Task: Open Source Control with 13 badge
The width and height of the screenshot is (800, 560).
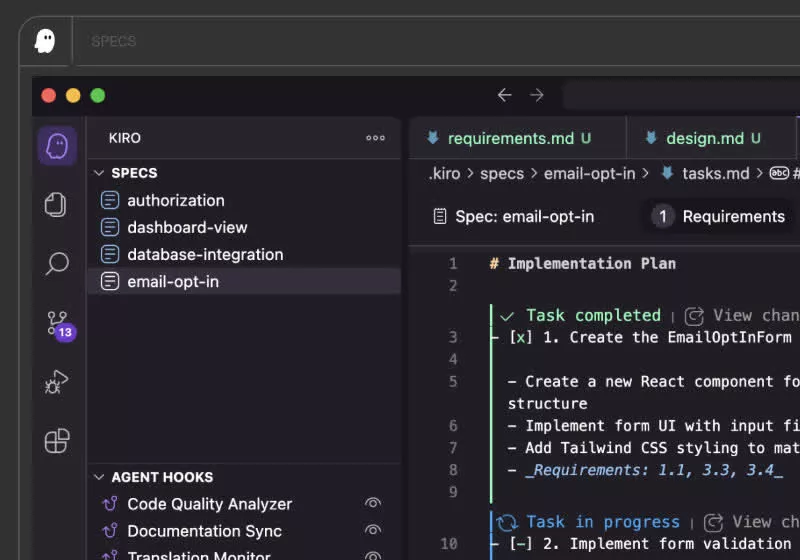Action: (60, 326)
